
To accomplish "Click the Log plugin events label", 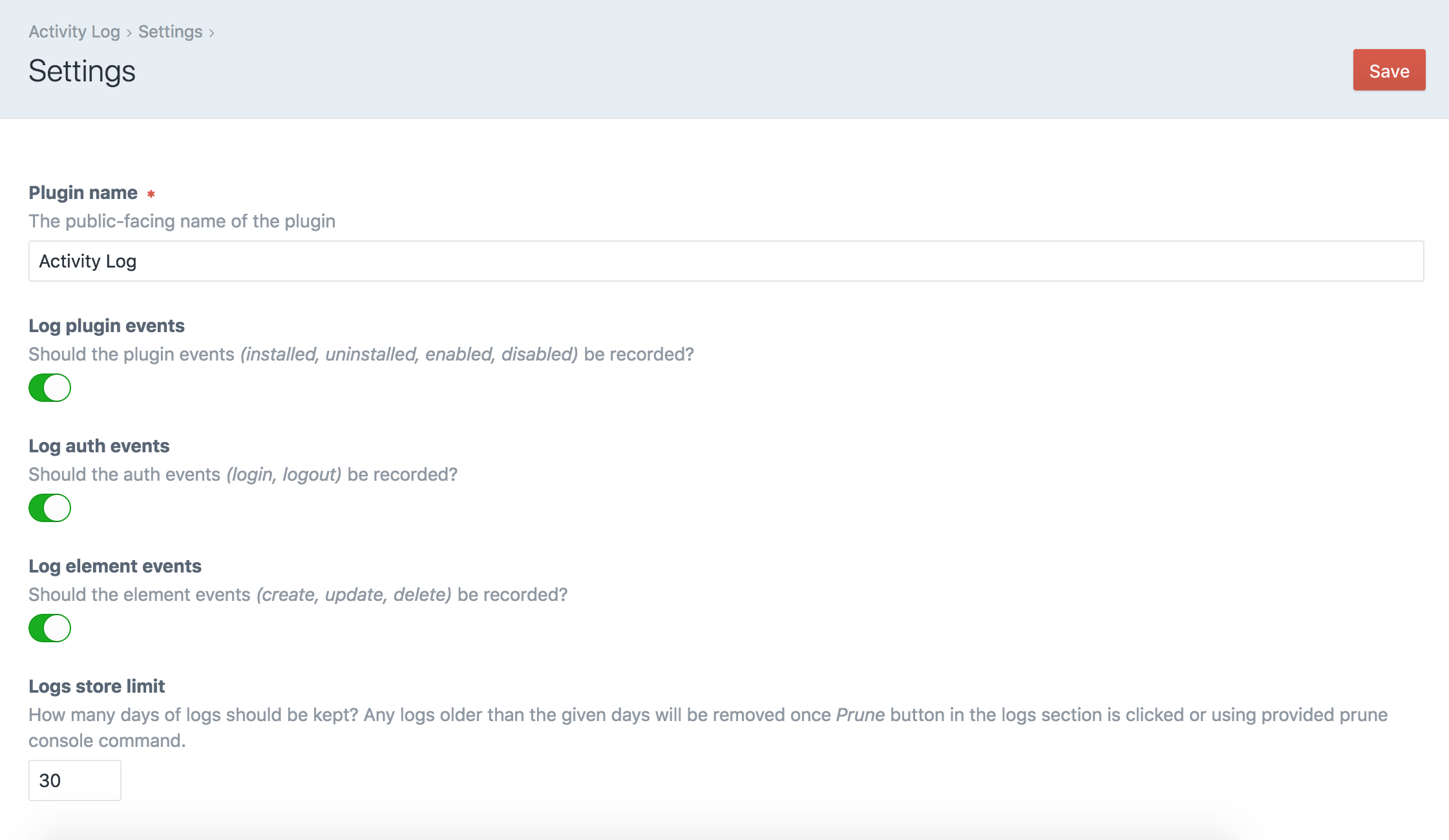I will [x=107, y=326].
